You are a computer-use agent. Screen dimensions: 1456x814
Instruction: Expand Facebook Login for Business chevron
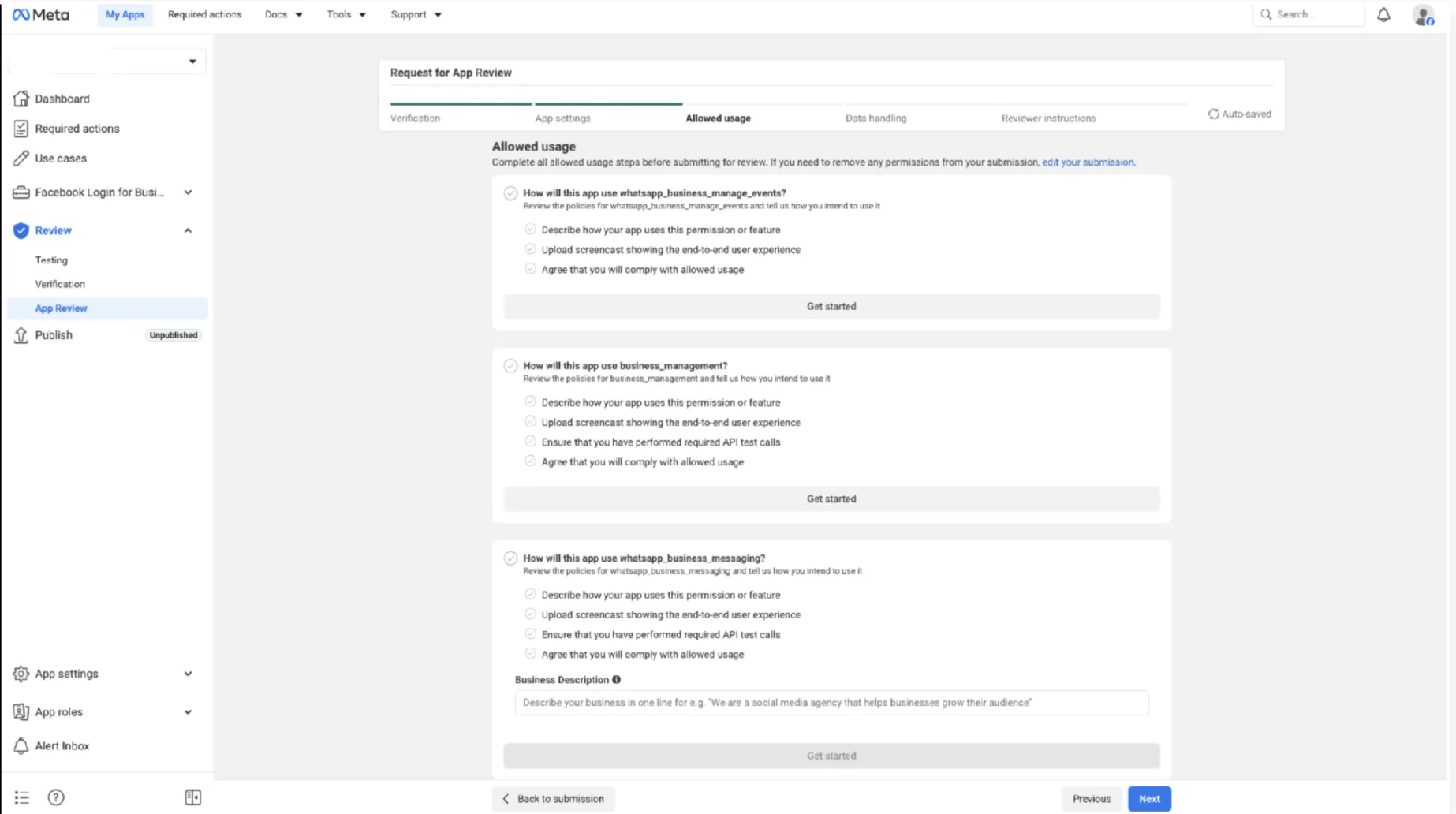(x=188, y=192)
